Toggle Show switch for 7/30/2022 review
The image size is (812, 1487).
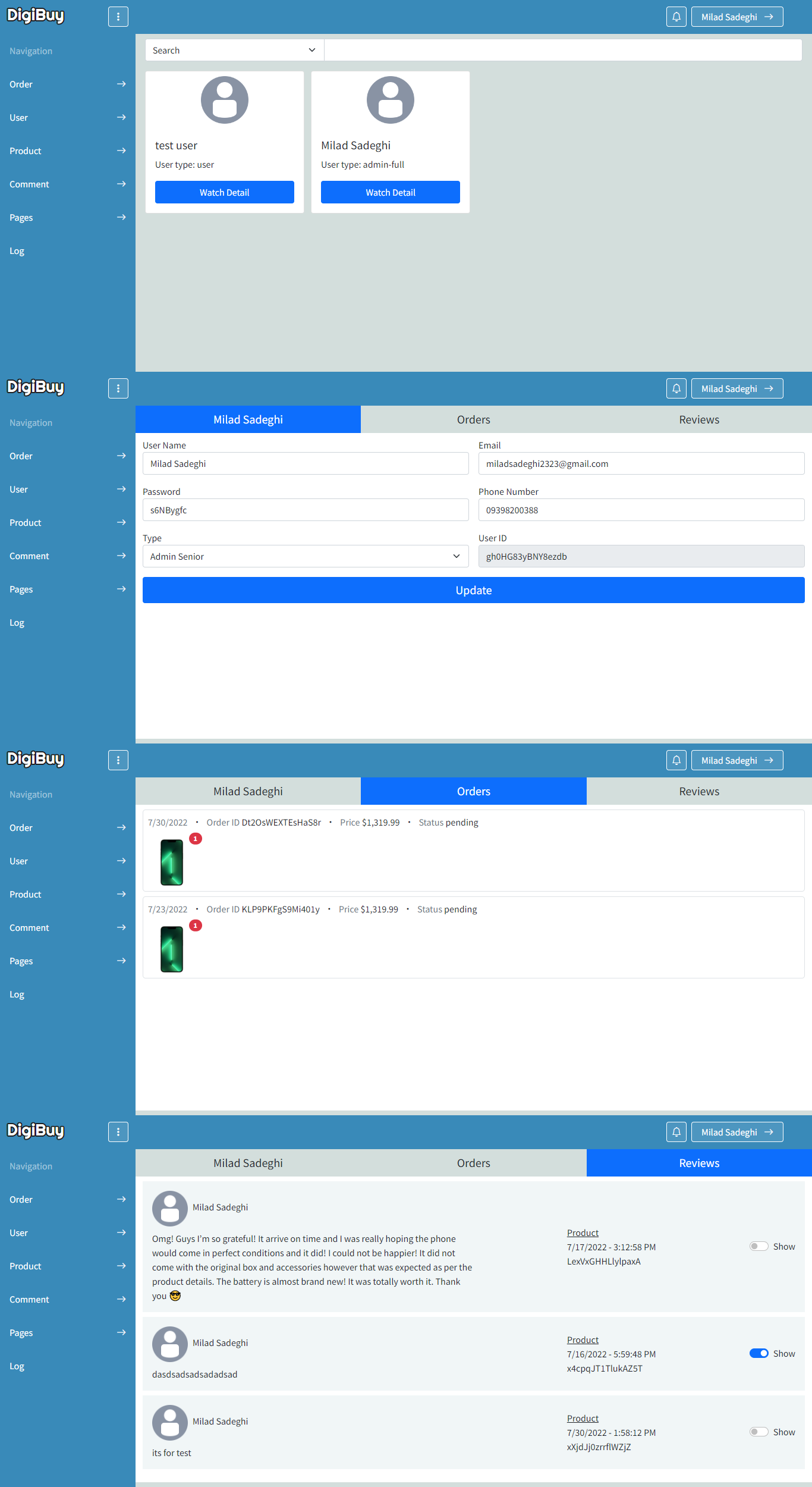759,1432
